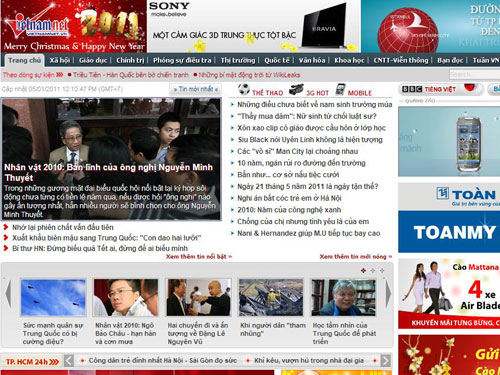Image resolution: width=500 pixels, height=375 pixels.
Task: Click Xem thêm tin nổi bật
Action: [199, 257]
